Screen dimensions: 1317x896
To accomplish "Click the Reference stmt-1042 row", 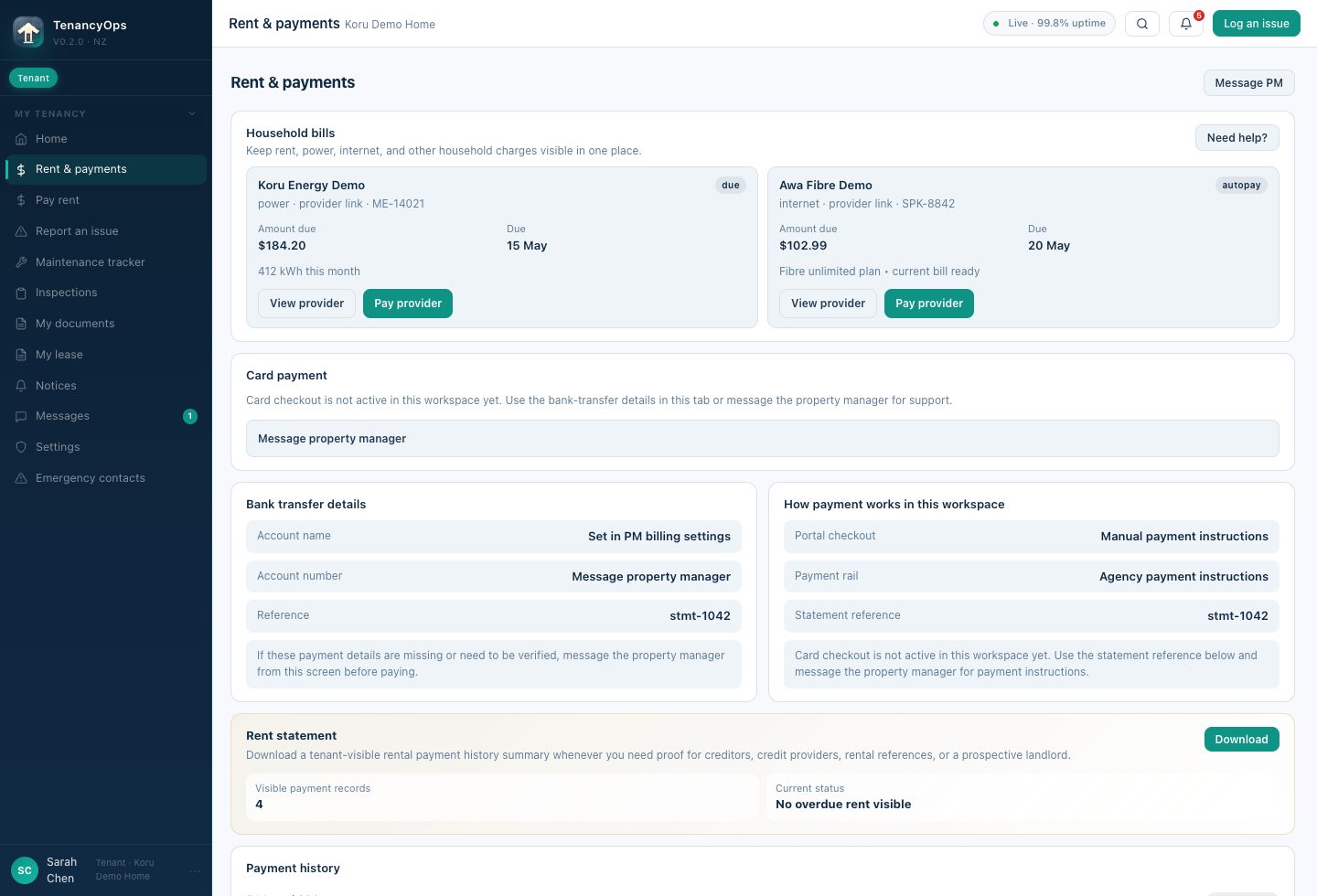I will (494, 616).
